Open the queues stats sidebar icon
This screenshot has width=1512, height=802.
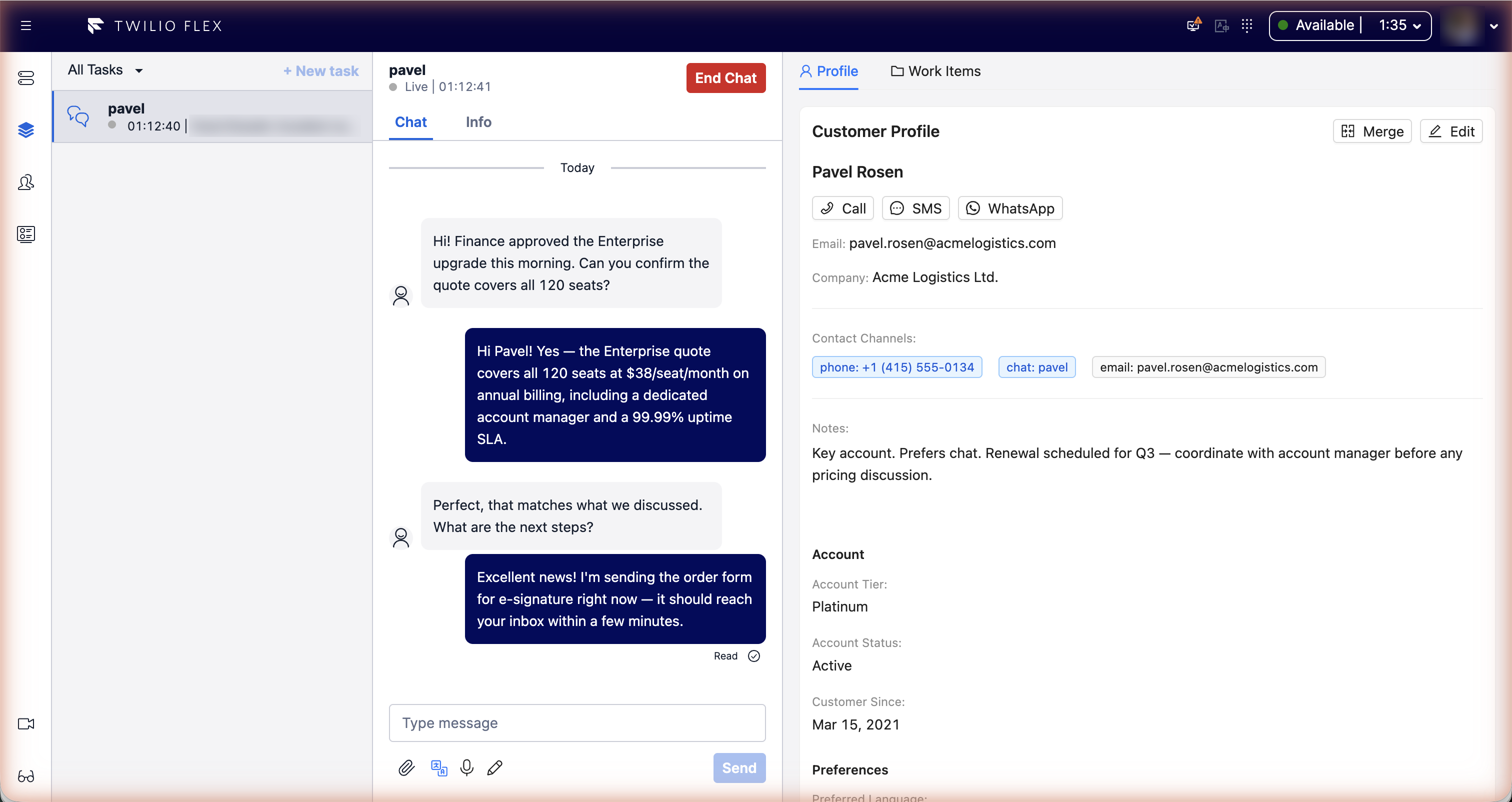[26, 77]
